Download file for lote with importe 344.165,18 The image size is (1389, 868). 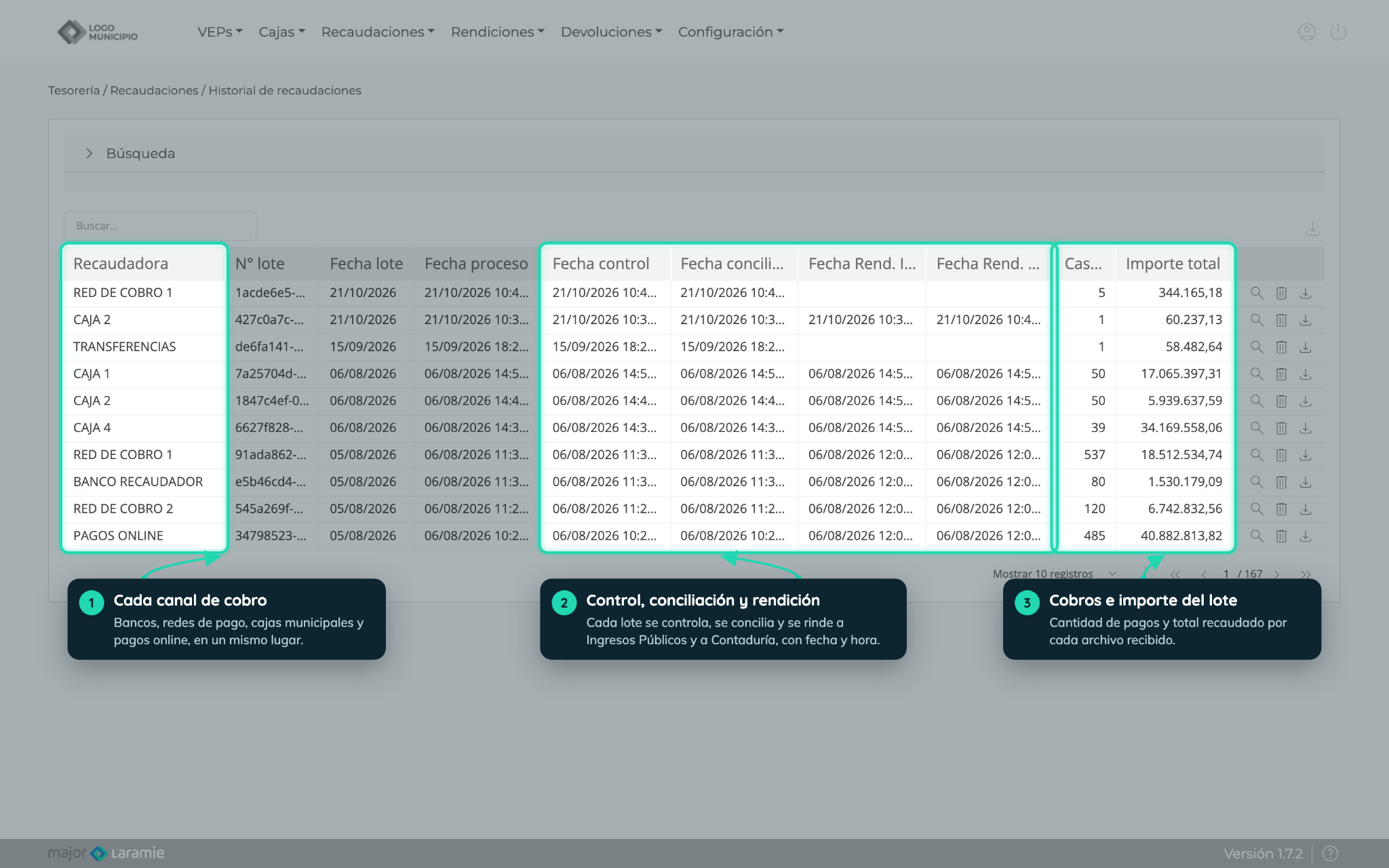point(1306,293)
